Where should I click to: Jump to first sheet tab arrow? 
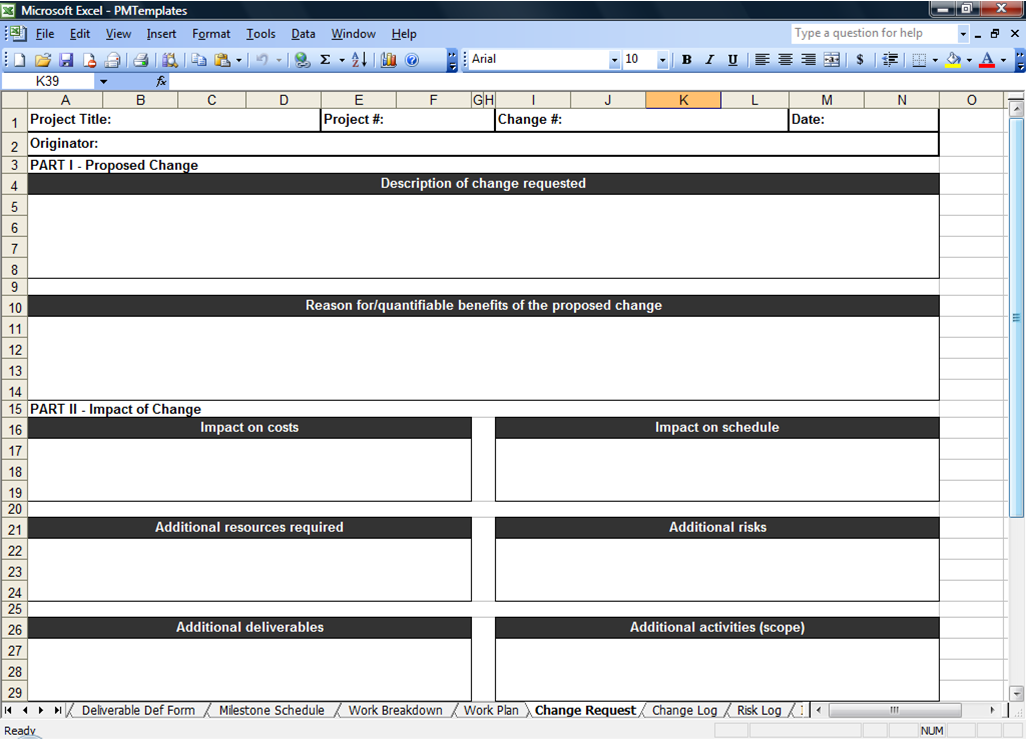click(x=8, y=710)
